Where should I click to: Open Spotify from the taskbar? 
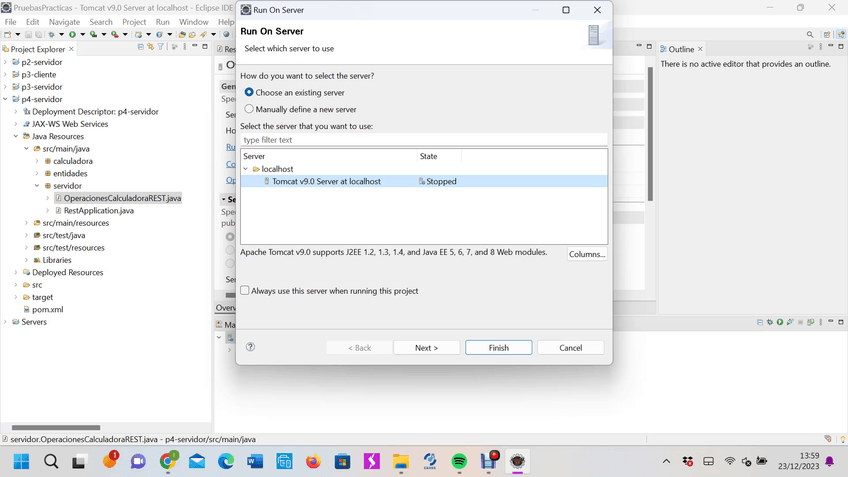[x=459, y=461]
